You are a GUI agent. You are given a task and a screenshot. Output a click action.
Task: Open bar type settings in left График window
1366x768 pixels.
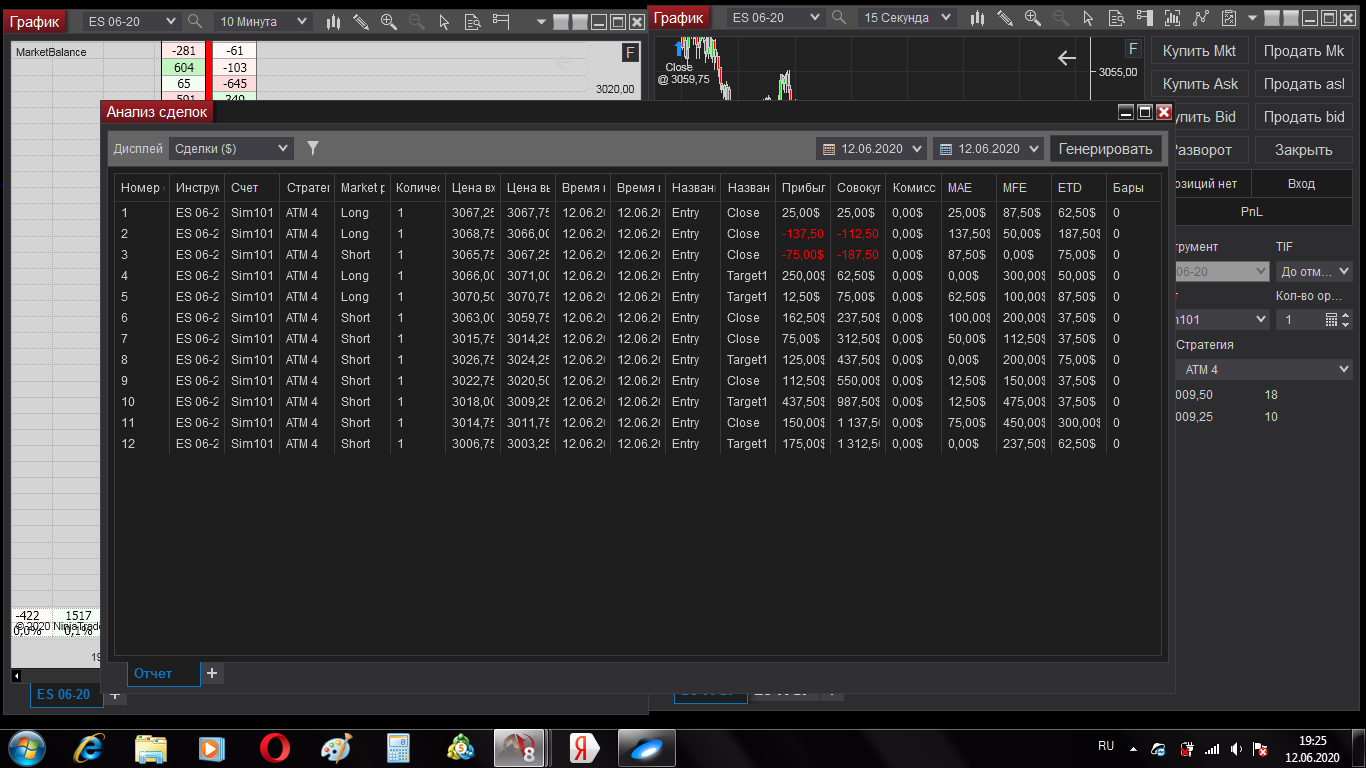[x=334, y=21]
